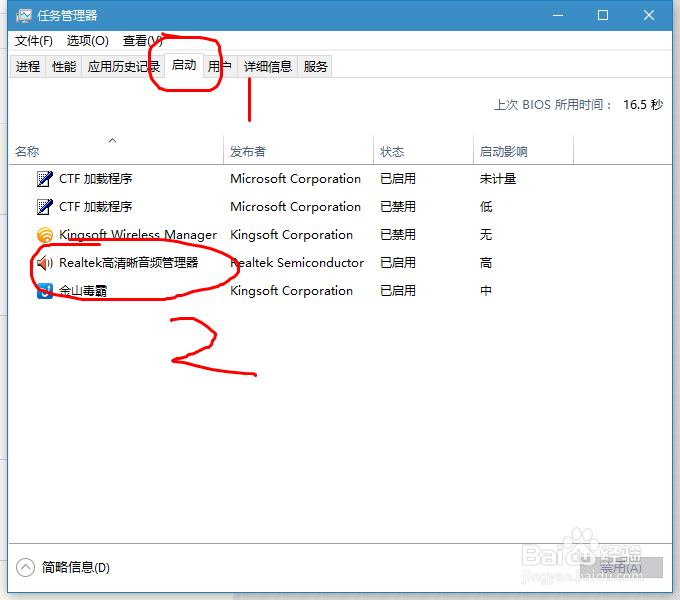Click the 禁用(A) button

point(621,567)
